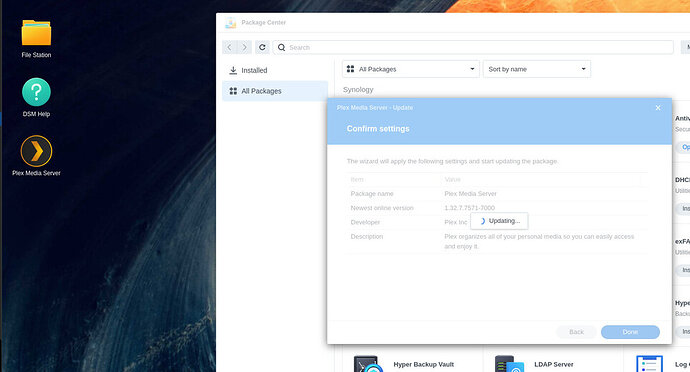
Task: Click the Value column header
Action: pos(452,180)
